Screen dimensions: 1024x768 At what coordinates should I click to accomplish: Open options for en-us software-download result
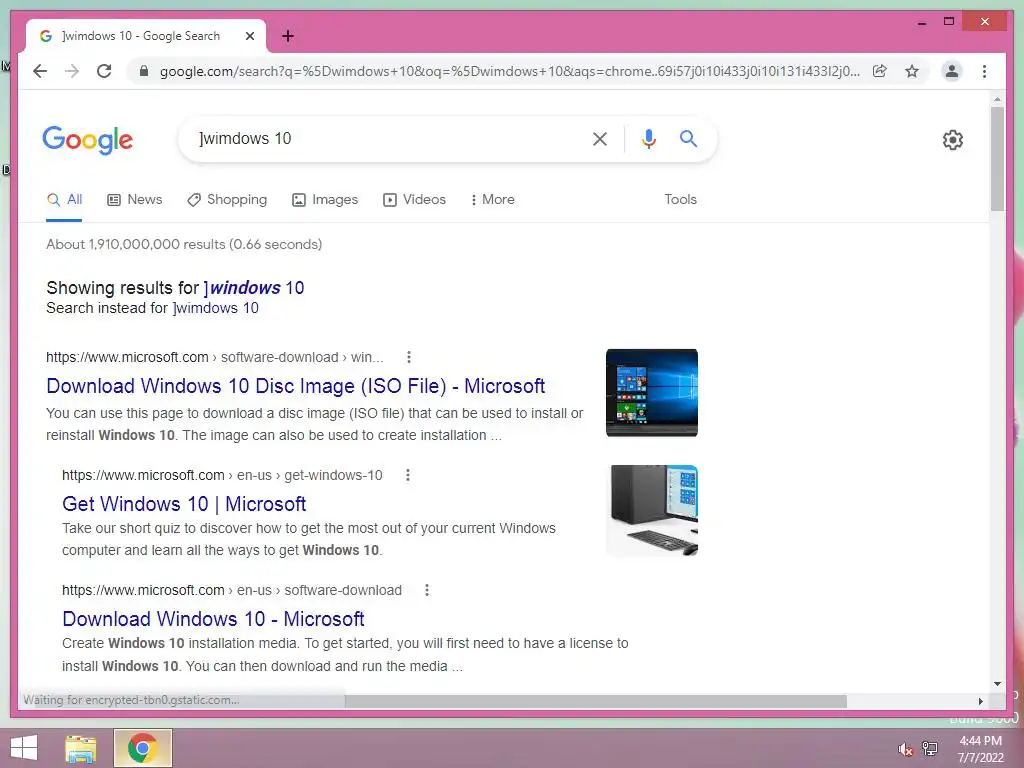(x=427, y=590)
